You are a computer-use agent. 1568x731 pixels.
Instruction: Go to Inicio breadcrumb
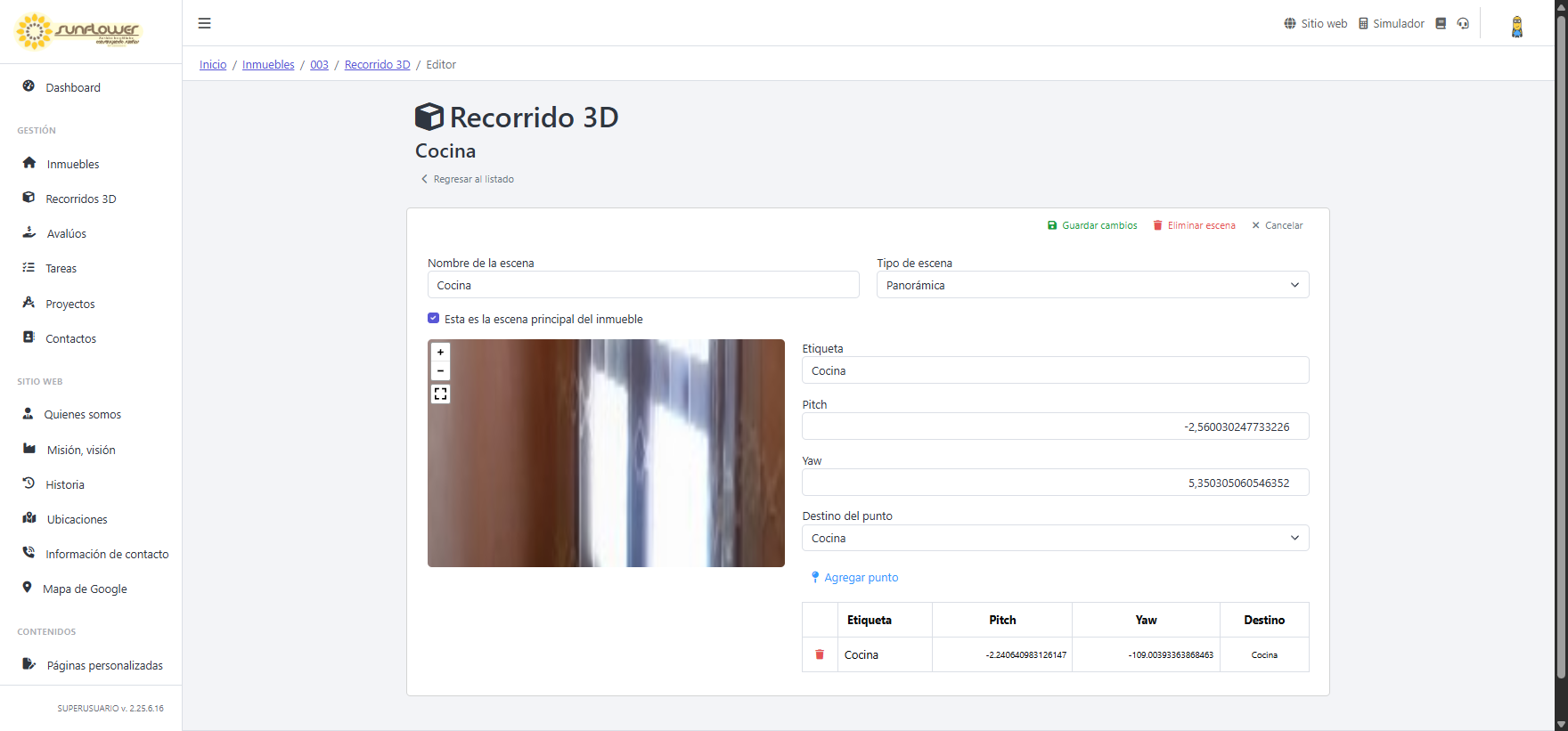pos(213,64)
